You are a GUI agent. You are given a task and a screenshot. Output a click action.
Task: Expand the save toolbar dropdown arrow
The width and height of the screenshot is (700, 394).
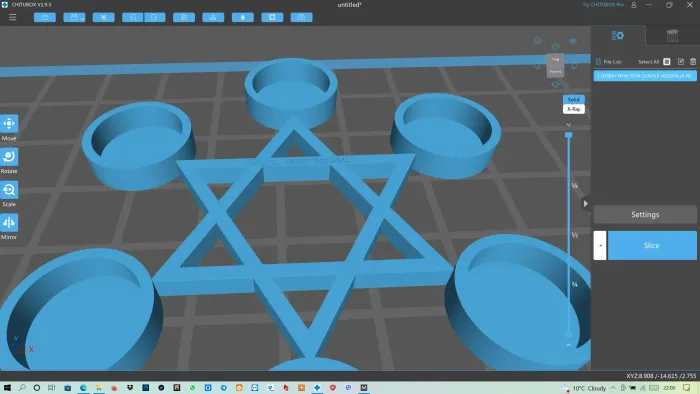83,18
